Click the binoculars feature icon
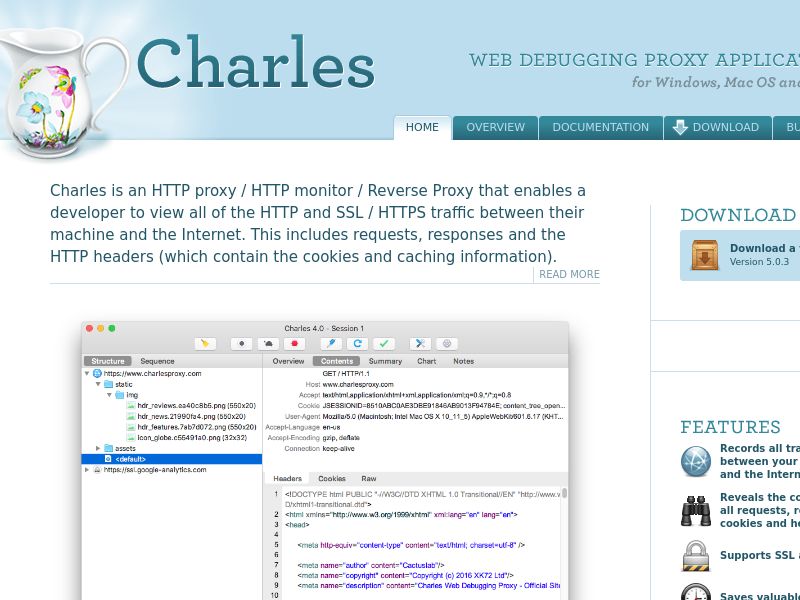800x600 pixels. click(696, 510)
